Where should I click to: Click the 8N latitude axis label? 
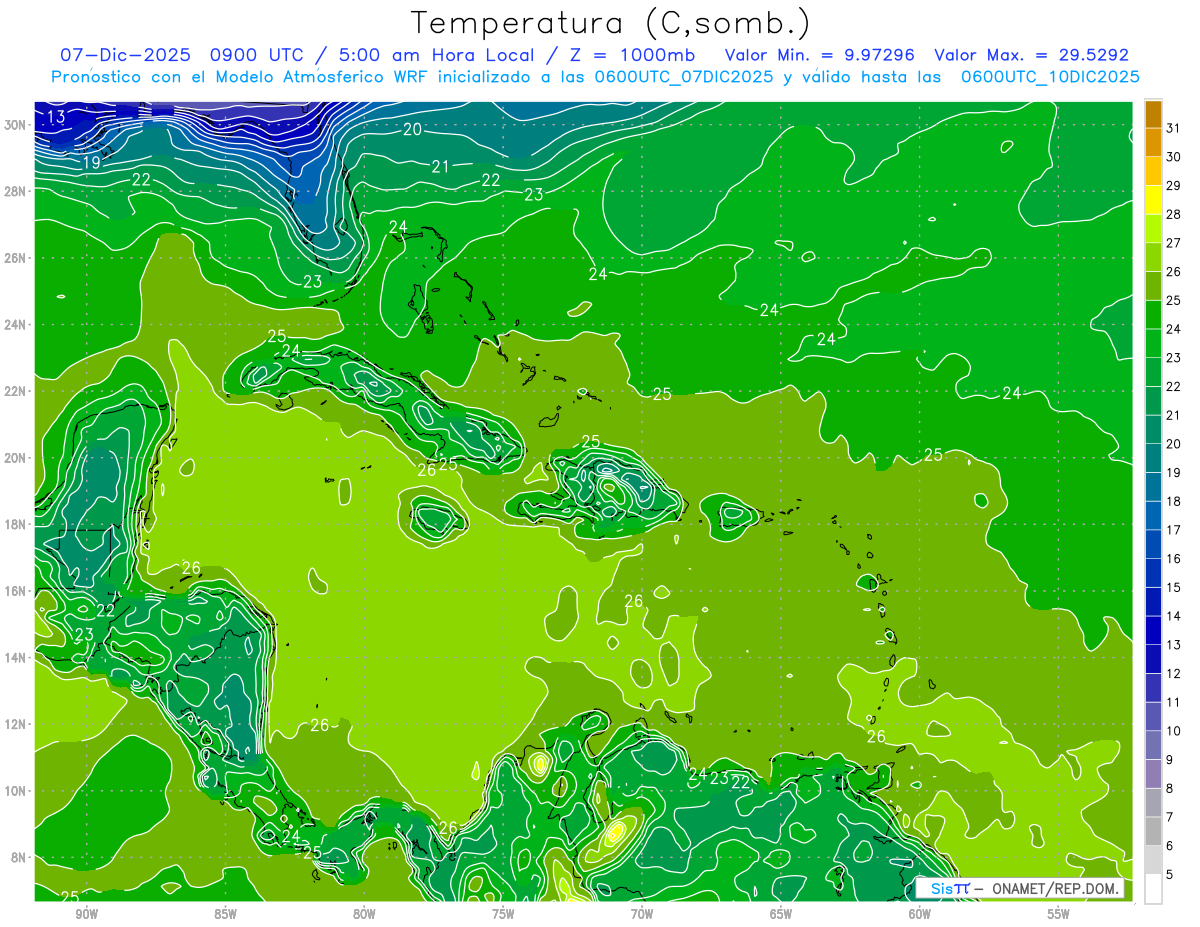19,857
